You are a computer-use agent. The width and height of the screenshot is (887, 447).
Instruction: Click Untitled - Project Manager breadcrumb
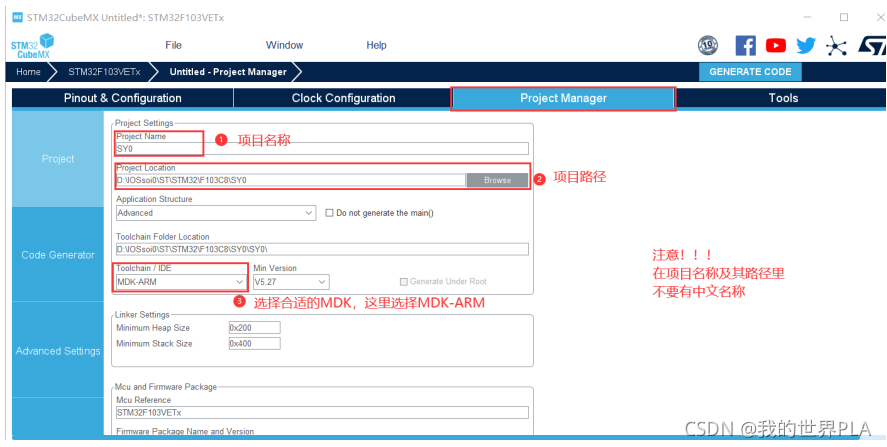tap(228, 72)
